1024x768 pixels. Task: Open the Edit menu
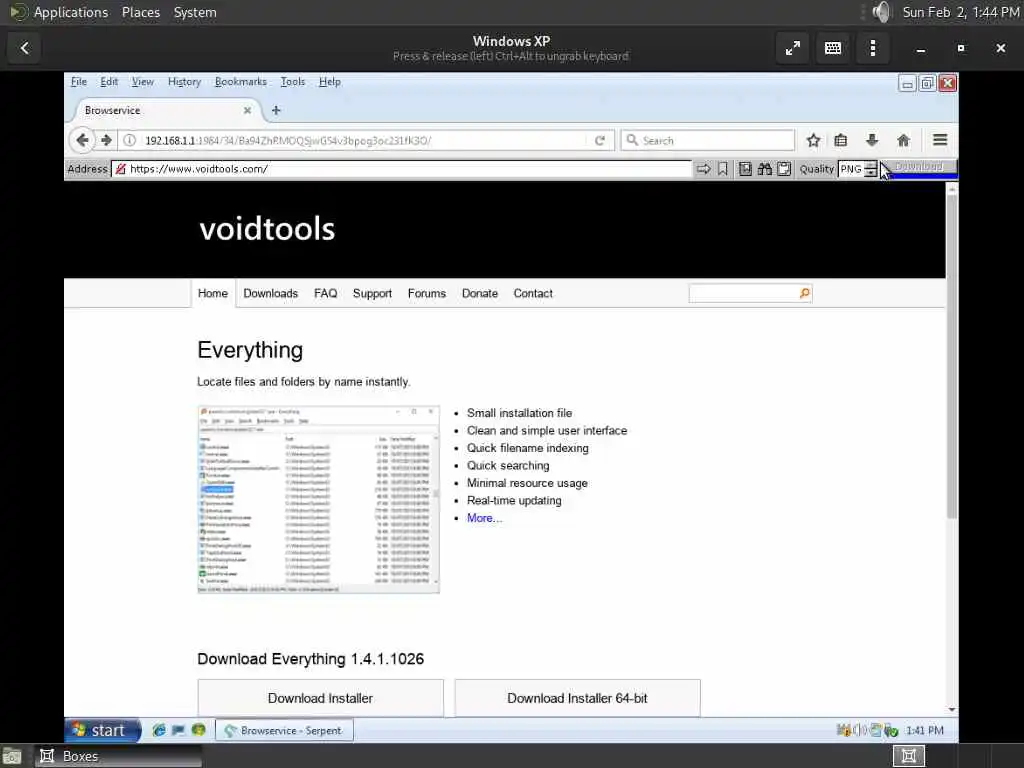tap(109, 82)
